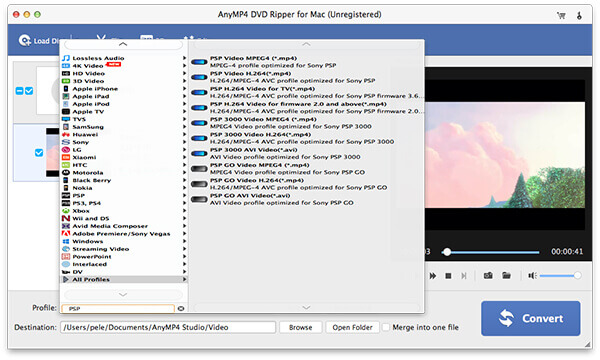Click the Load Disc toolbar icon
Image resolution: width=600 pixels, height=360 pixels.
click(24, 41)
